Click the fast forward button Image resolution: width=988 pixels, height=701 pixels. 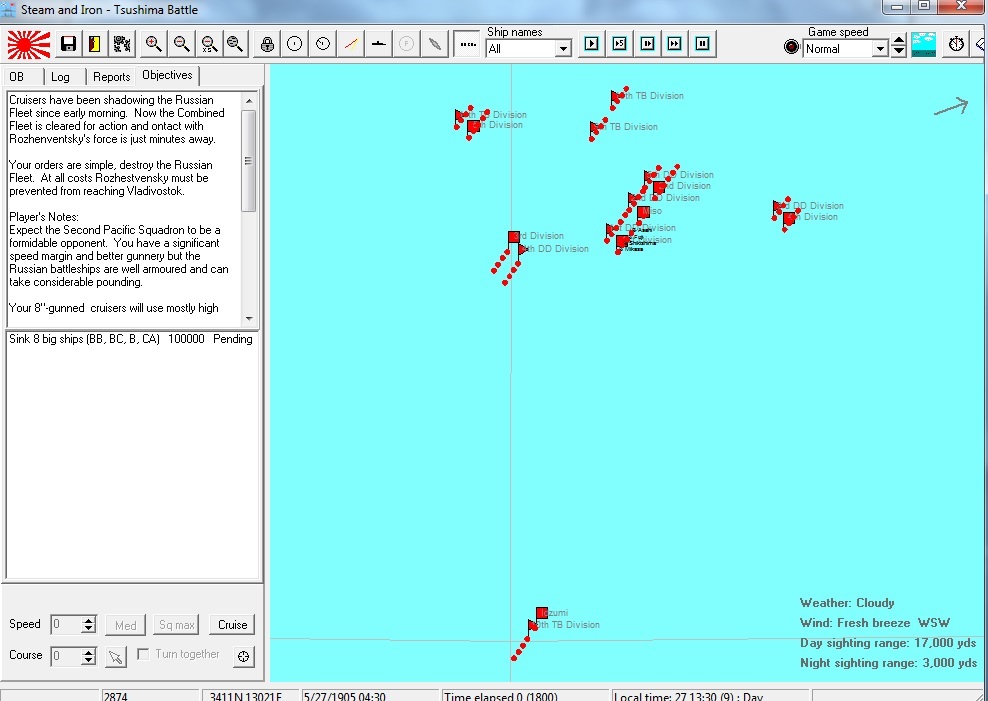click(675, 43)
